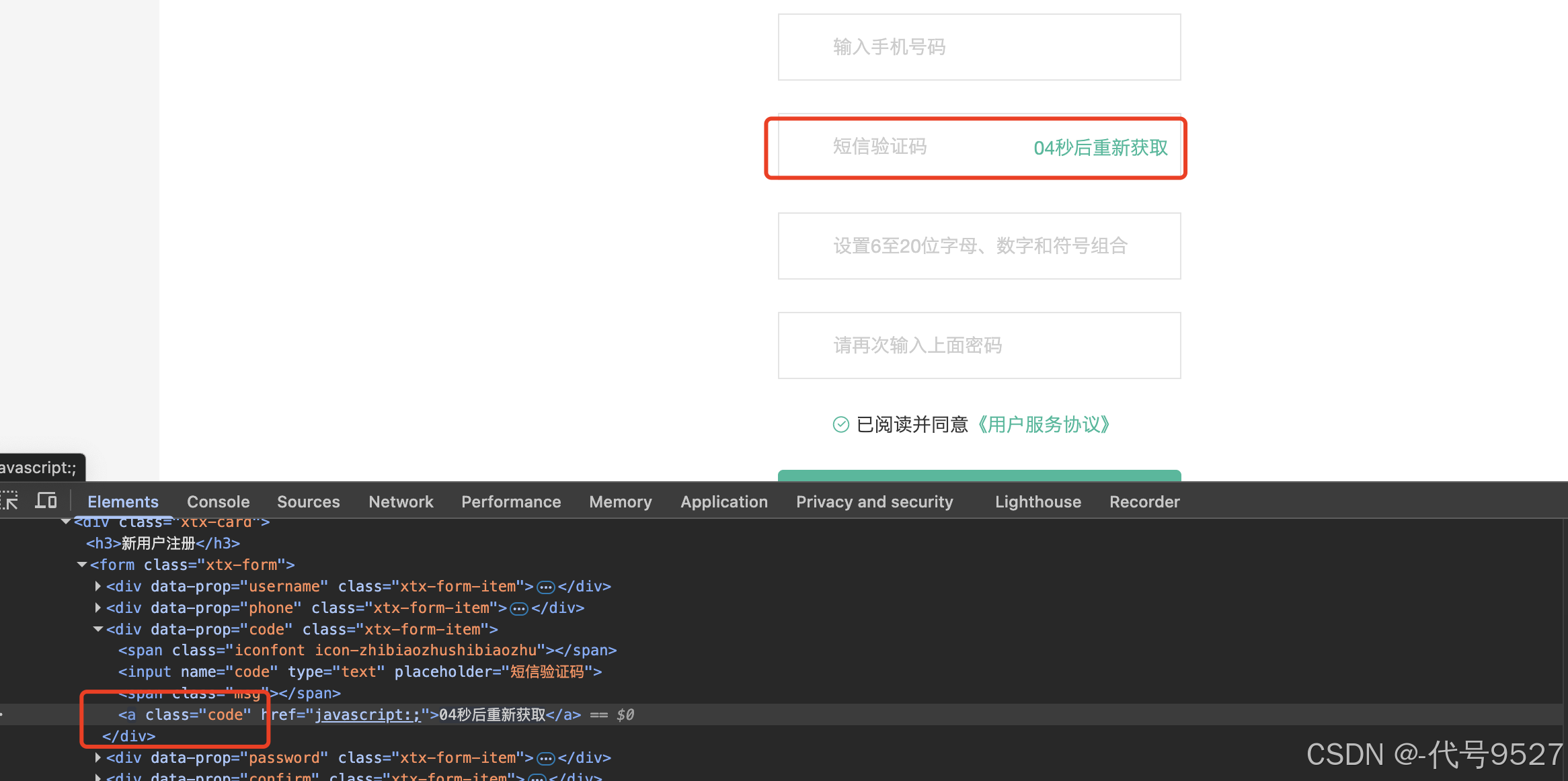This screenshot has width=1568, height=781.
Task: Collapse the code form-item div
Action: [x=98, y=629]
